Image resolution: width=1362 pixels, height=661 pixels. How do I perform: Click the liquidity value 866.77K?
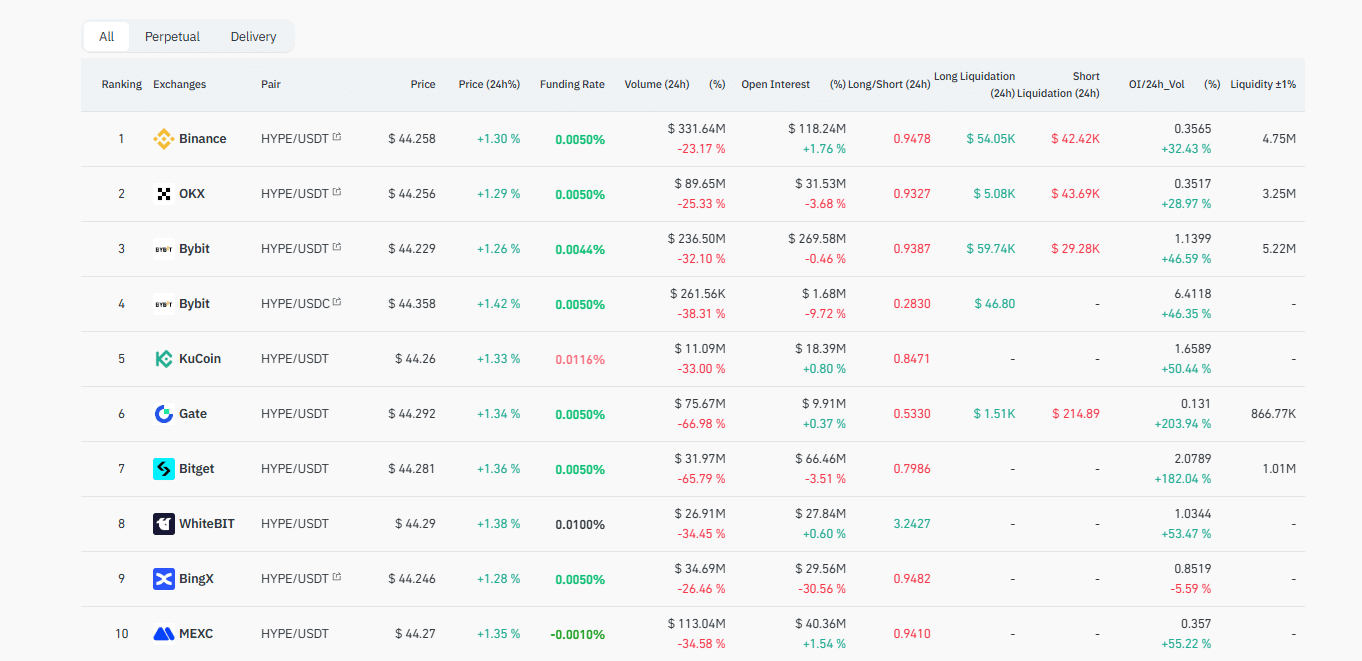1273,414
